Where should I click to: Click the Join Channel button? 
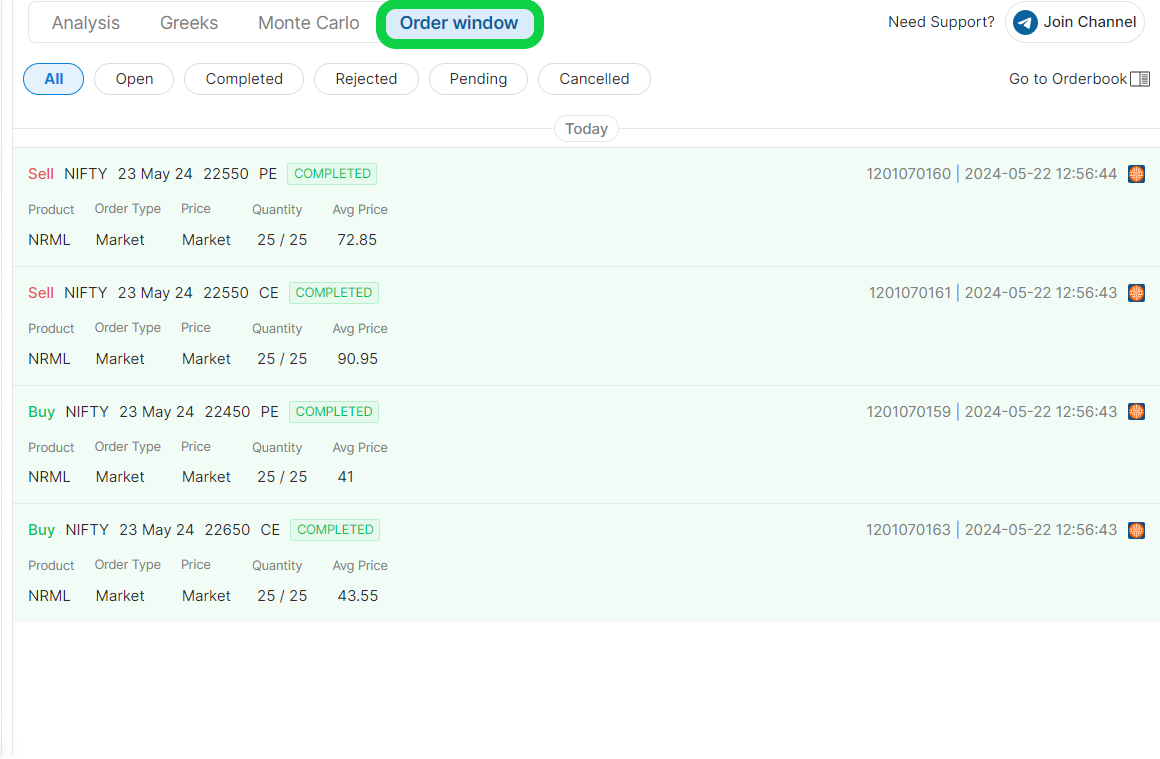click(x=1074, y=22)
